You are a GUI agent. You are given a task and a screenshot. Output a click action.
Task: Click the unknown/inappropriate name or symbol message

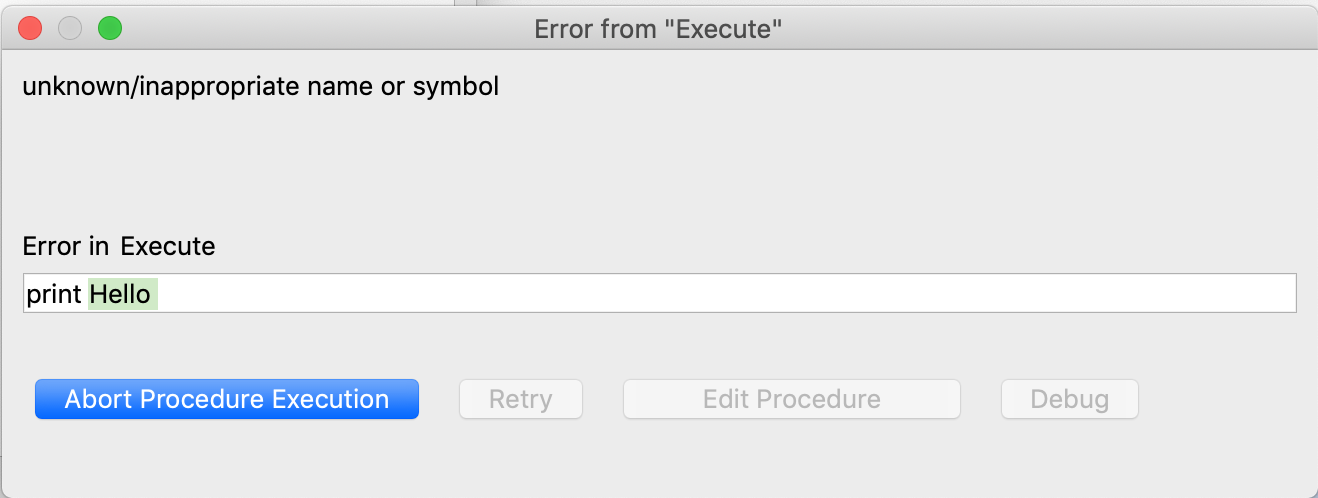pos(260,87)
